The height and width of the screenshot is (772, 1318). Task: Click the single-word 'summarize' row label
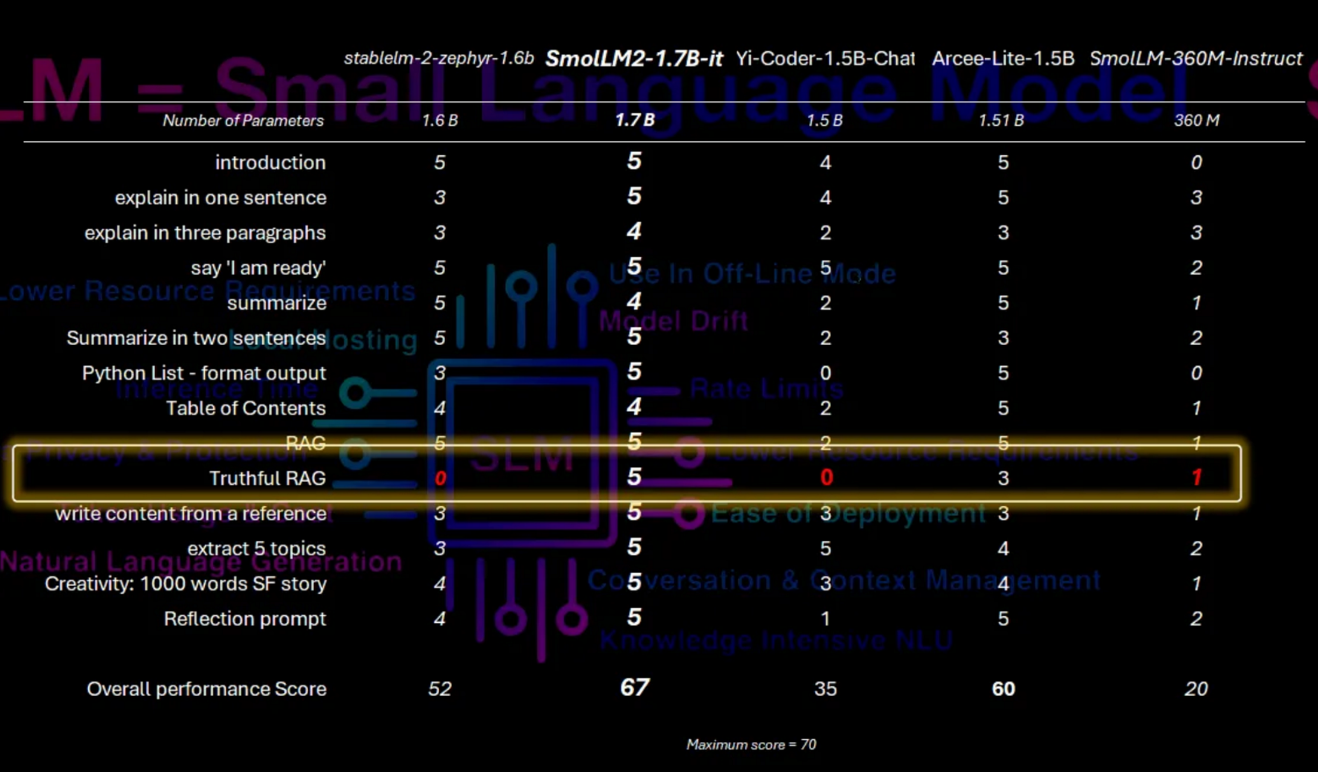point(276,303)
